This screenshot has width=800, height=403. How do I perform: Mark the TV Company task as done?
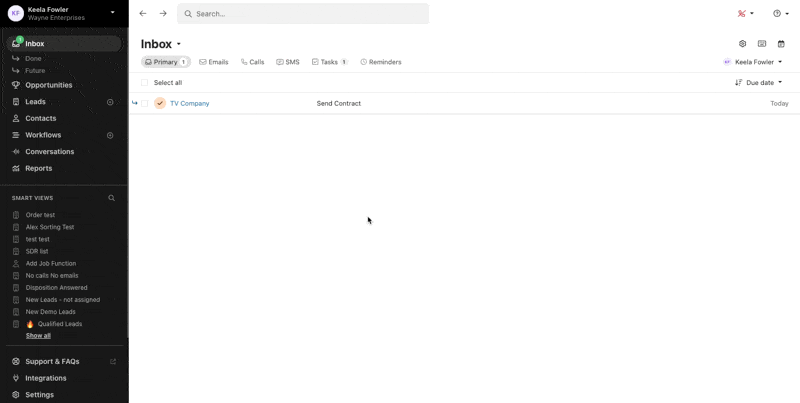(160, 104)
